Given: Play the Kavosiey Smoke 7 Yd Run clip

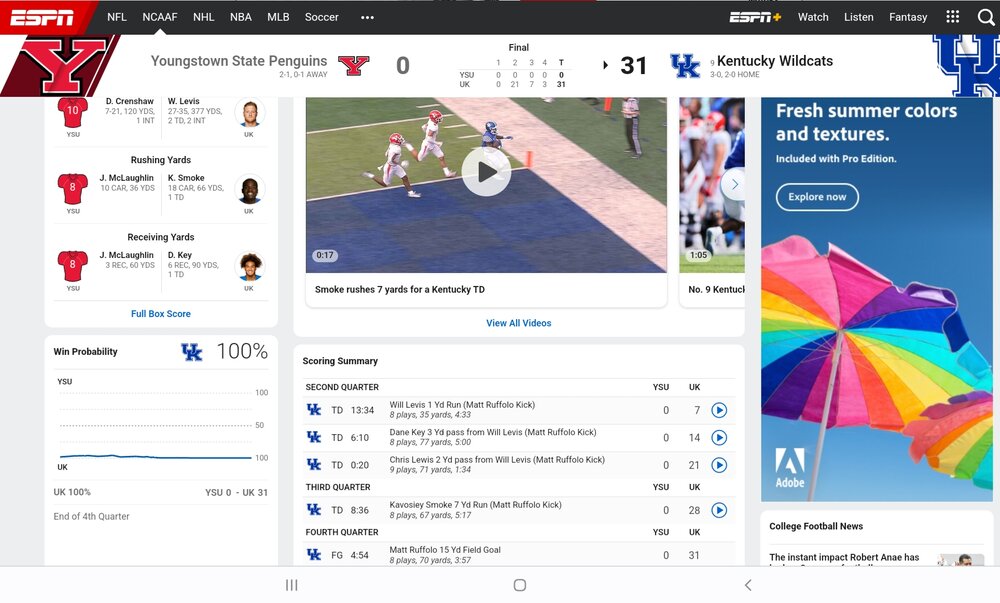Looking at the screenshot, I should (719, 510).
